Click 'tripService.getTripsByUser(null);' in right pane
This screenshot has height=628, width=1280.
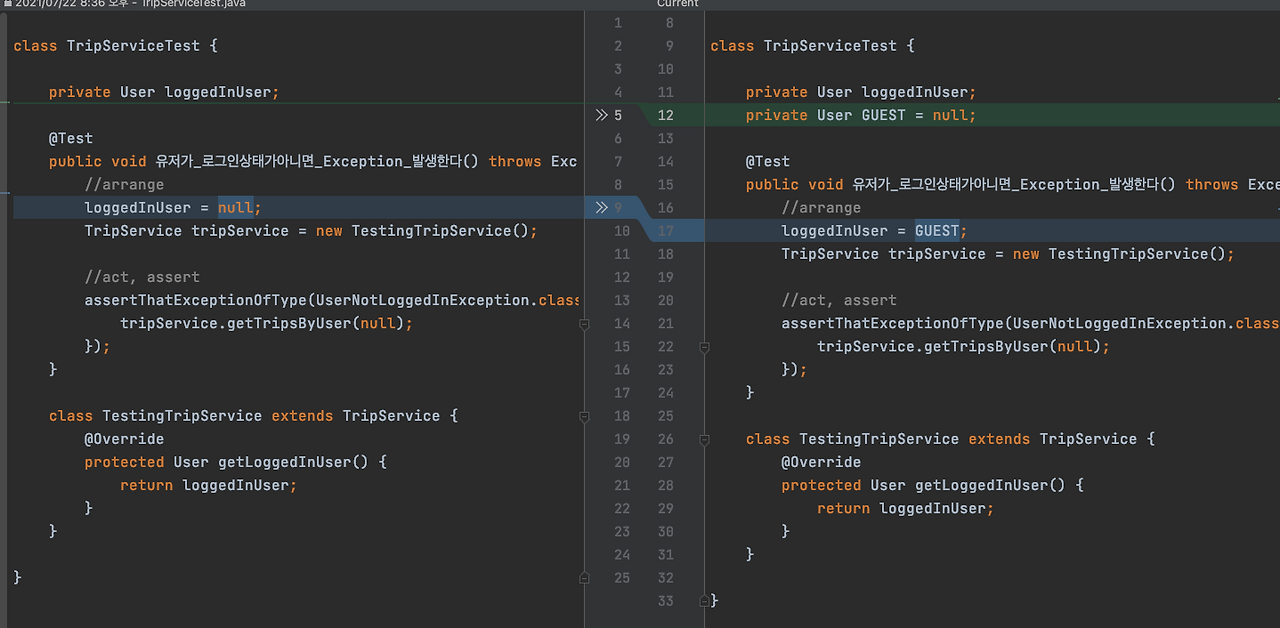(963, 346)
